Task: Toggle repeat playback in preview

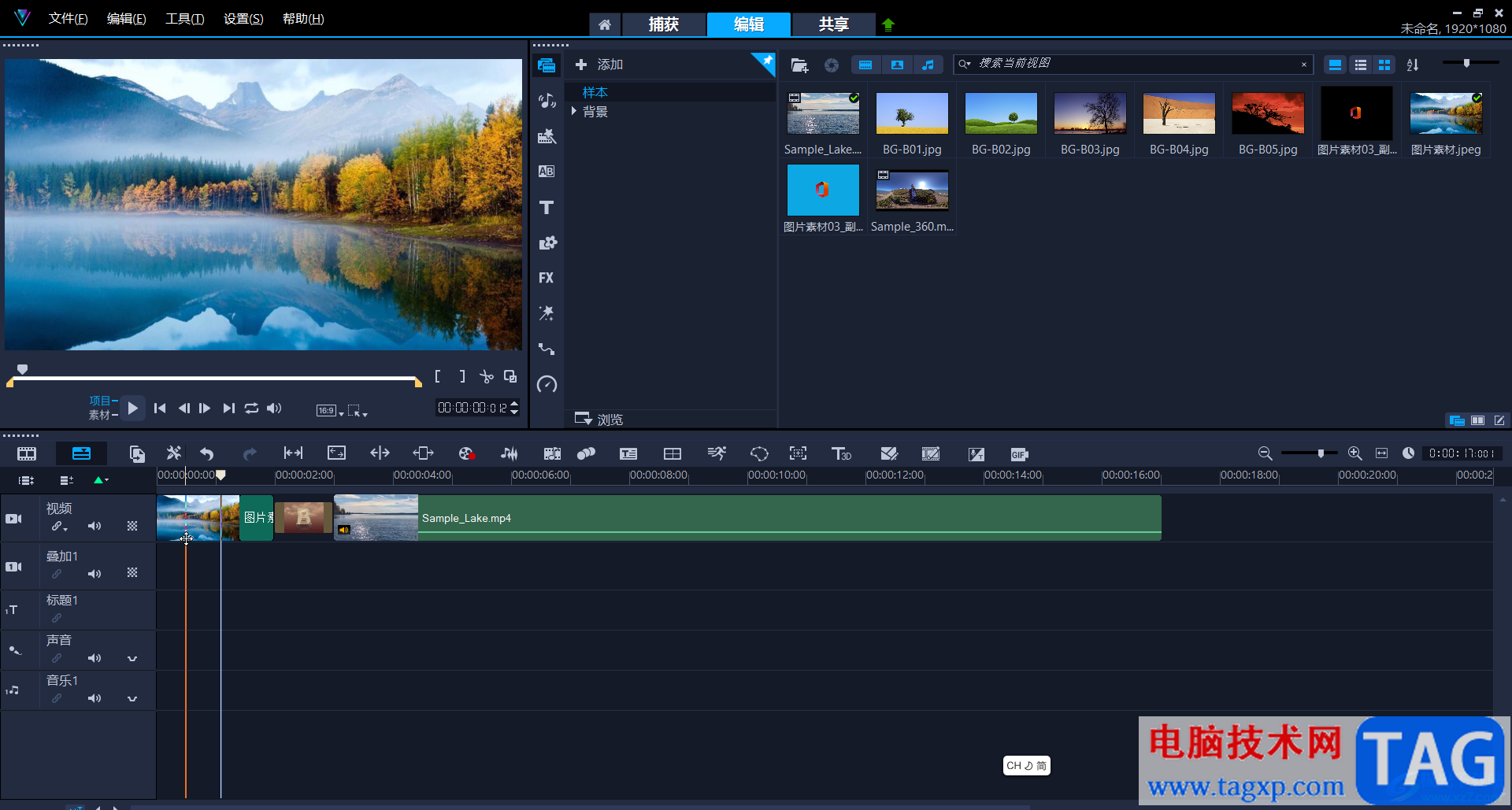Action: click(x=251, y=408)
